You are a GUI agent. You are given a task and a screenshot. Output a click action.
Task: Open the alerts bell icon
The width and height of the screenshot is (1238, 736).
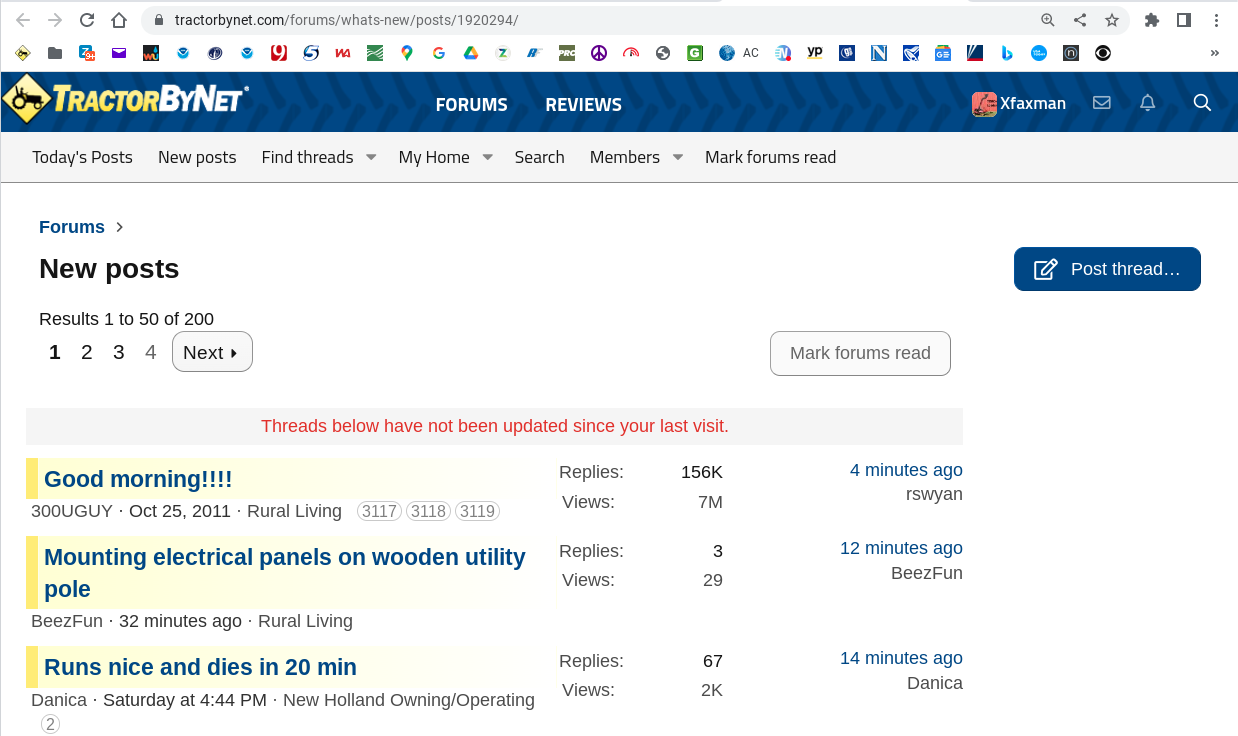click(x=1148, y=103)
